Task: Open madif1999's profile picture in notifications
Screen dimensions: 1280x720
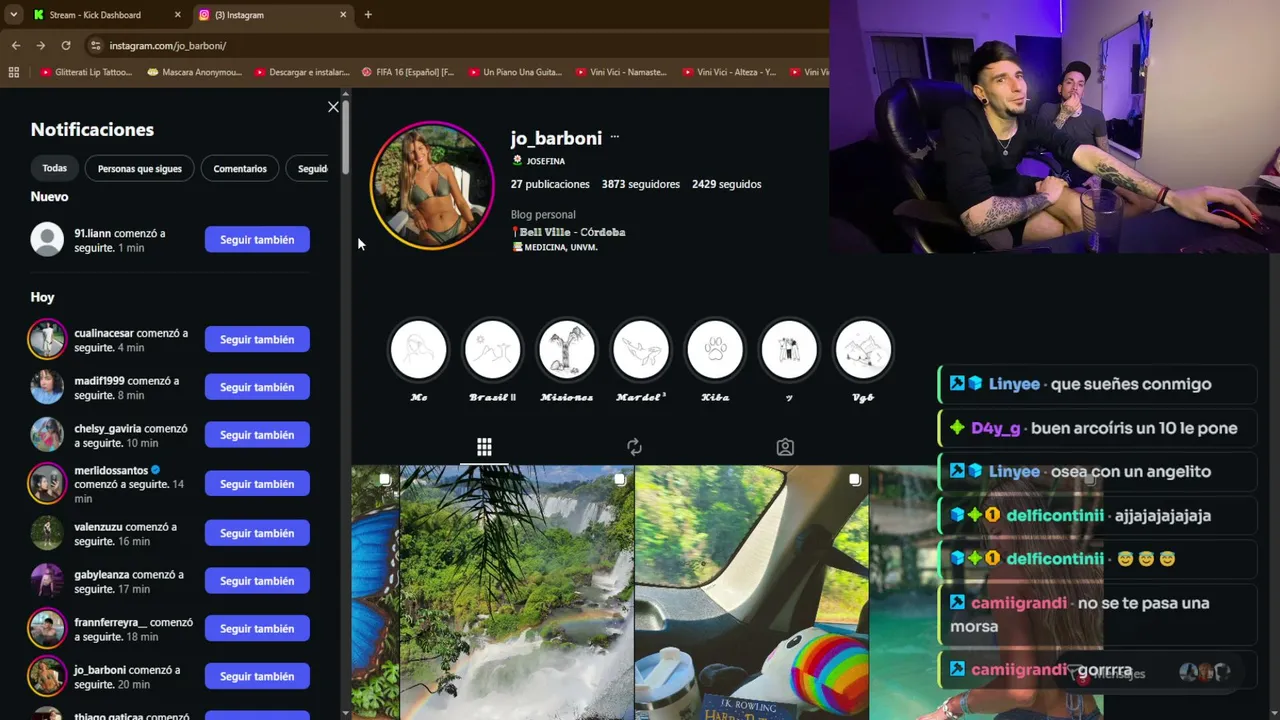Action: tap(47, 387)
